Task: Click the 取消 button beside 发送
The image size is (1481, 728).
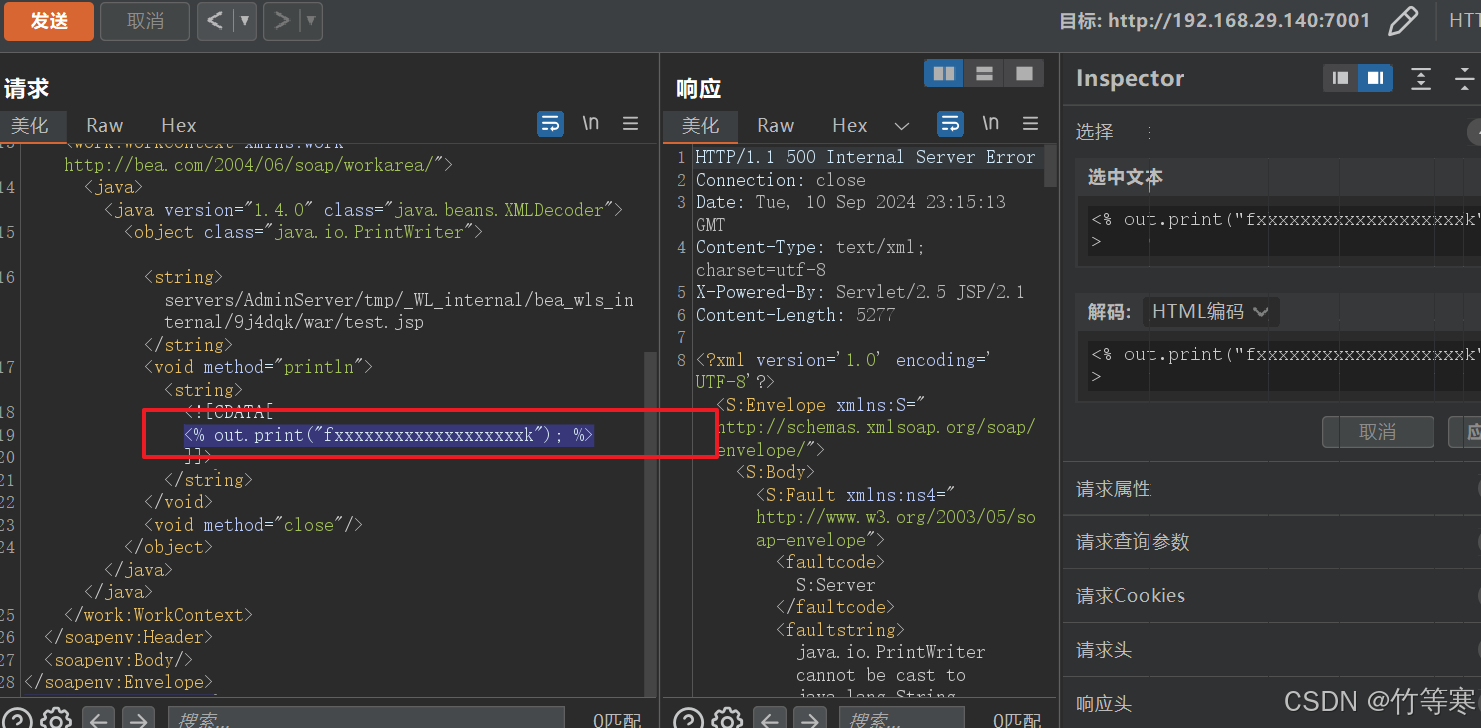Action: coord(146,21)
